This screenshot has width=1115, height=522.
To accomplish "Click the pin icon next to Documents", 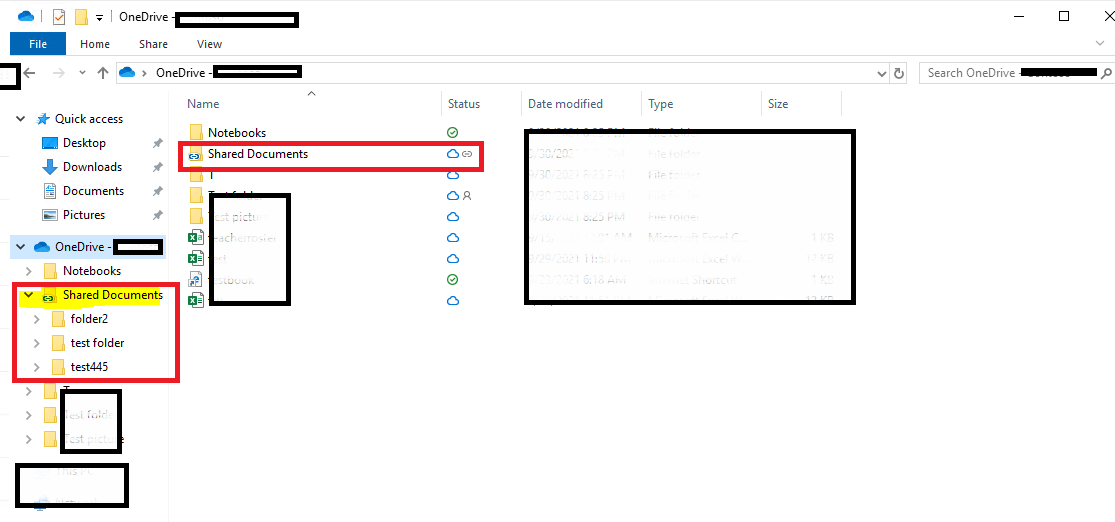I will click(x=158, y=191).
